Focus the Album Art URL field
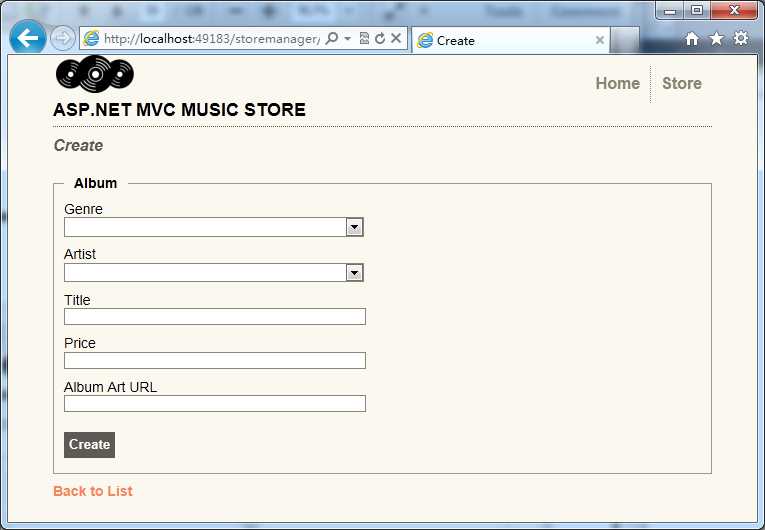 click(x=215, y=404)
